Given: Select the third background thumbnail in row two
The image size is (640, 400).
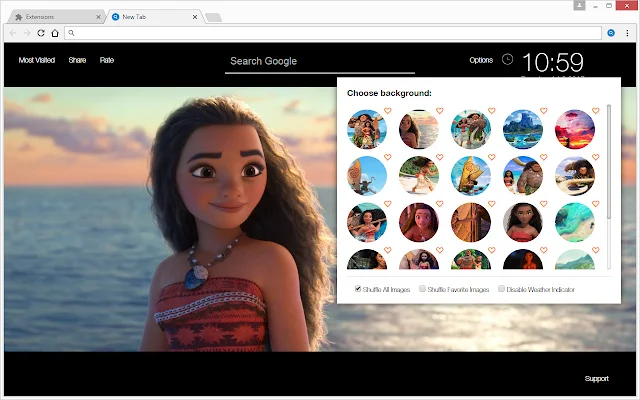Looking at the screenshot, I should (471, 176).
